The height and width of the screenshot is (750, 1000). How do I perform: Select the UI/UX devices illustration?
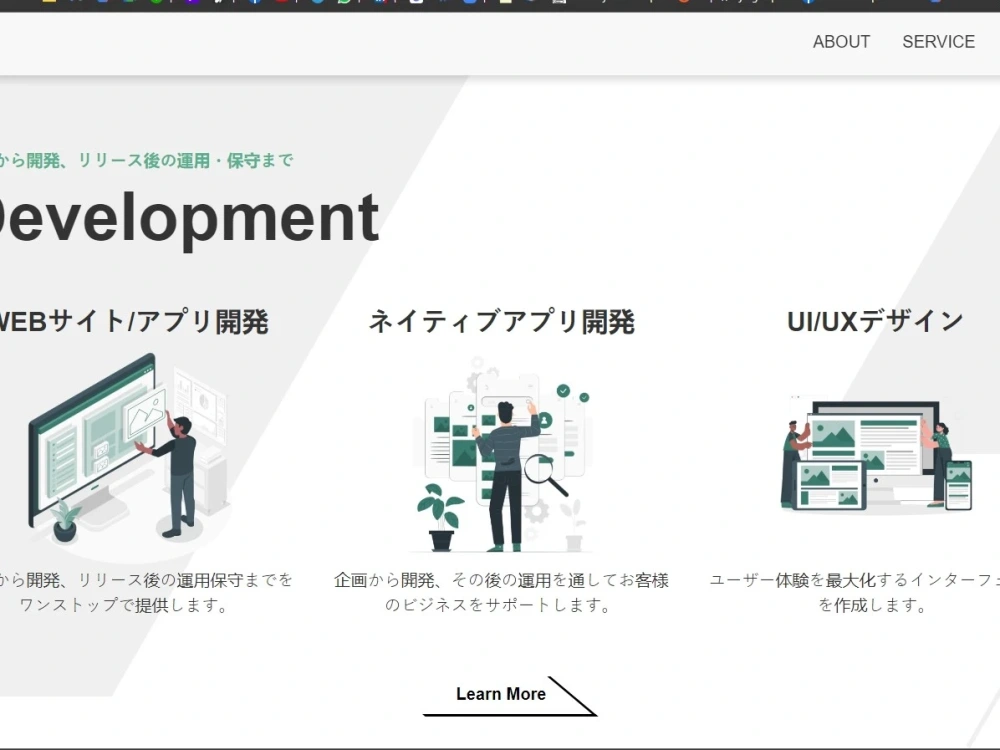[x=877, y=455]
